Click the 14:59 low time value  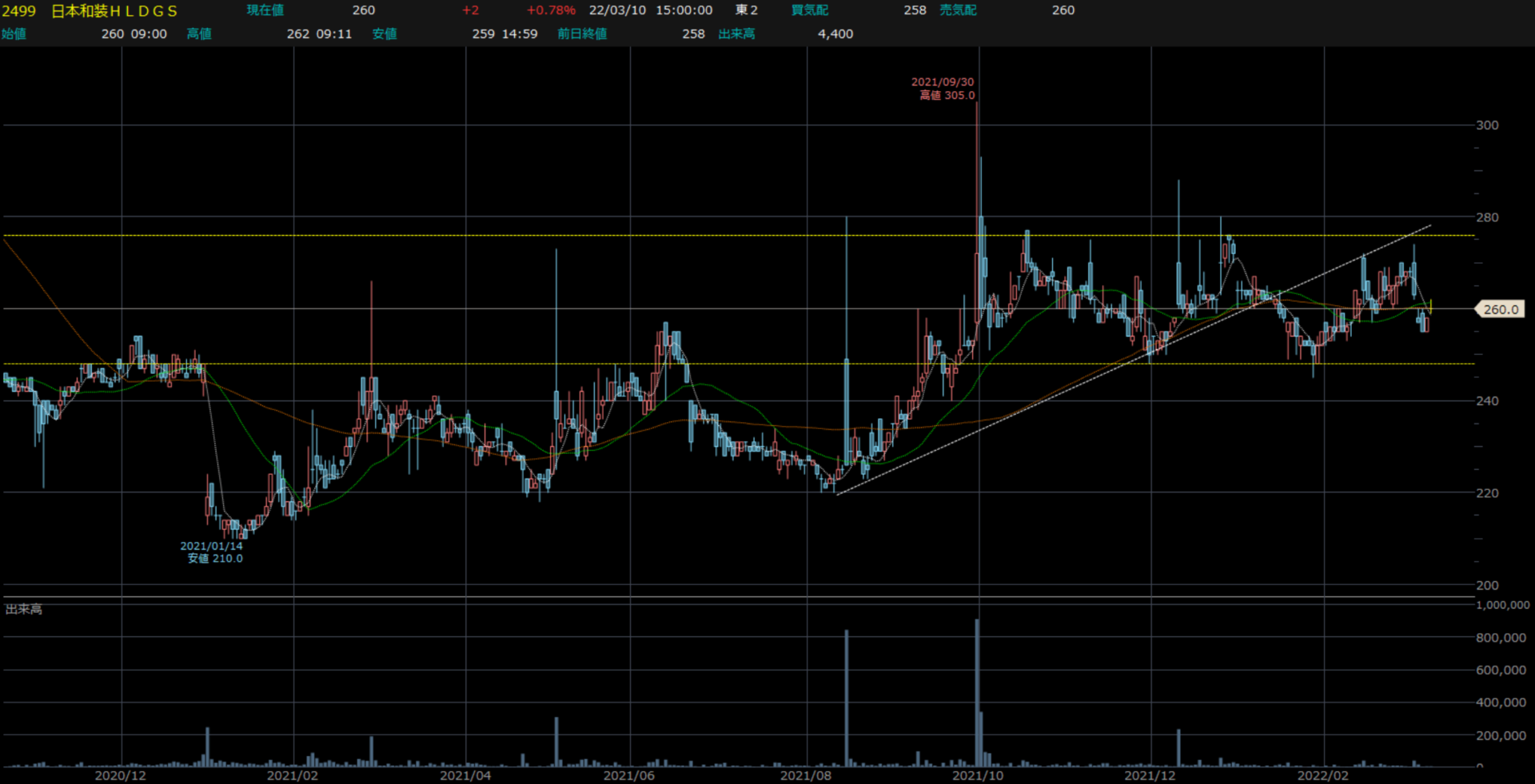point(520,34)
